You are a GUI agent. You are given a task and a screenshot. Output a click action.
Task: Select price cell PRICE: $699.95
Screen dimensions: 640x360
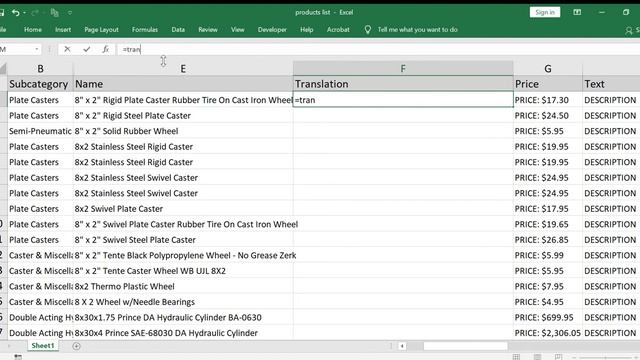coord(548,317)
